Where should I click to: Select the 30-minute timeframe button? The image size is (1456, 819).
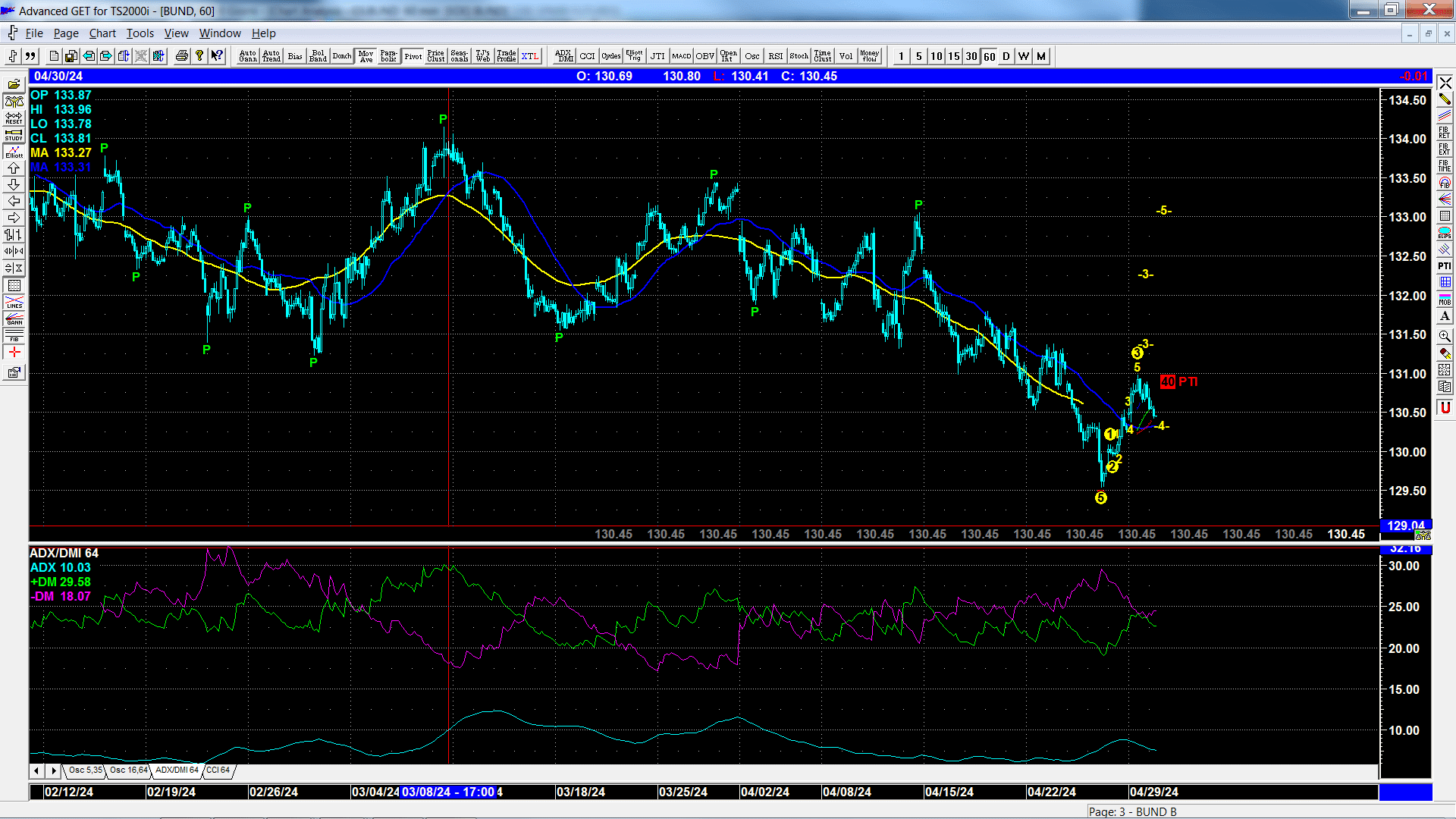971,56
